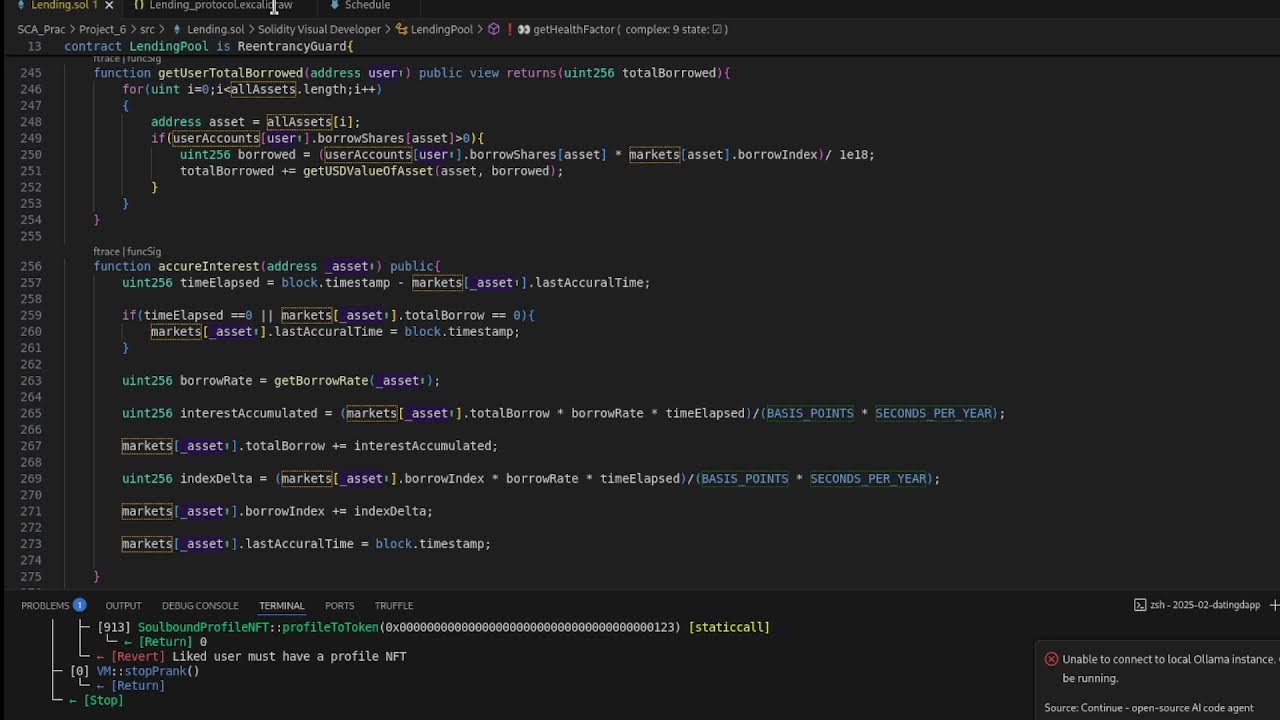Click getUSDValueOfAsset call on line 251

[368, 171]
